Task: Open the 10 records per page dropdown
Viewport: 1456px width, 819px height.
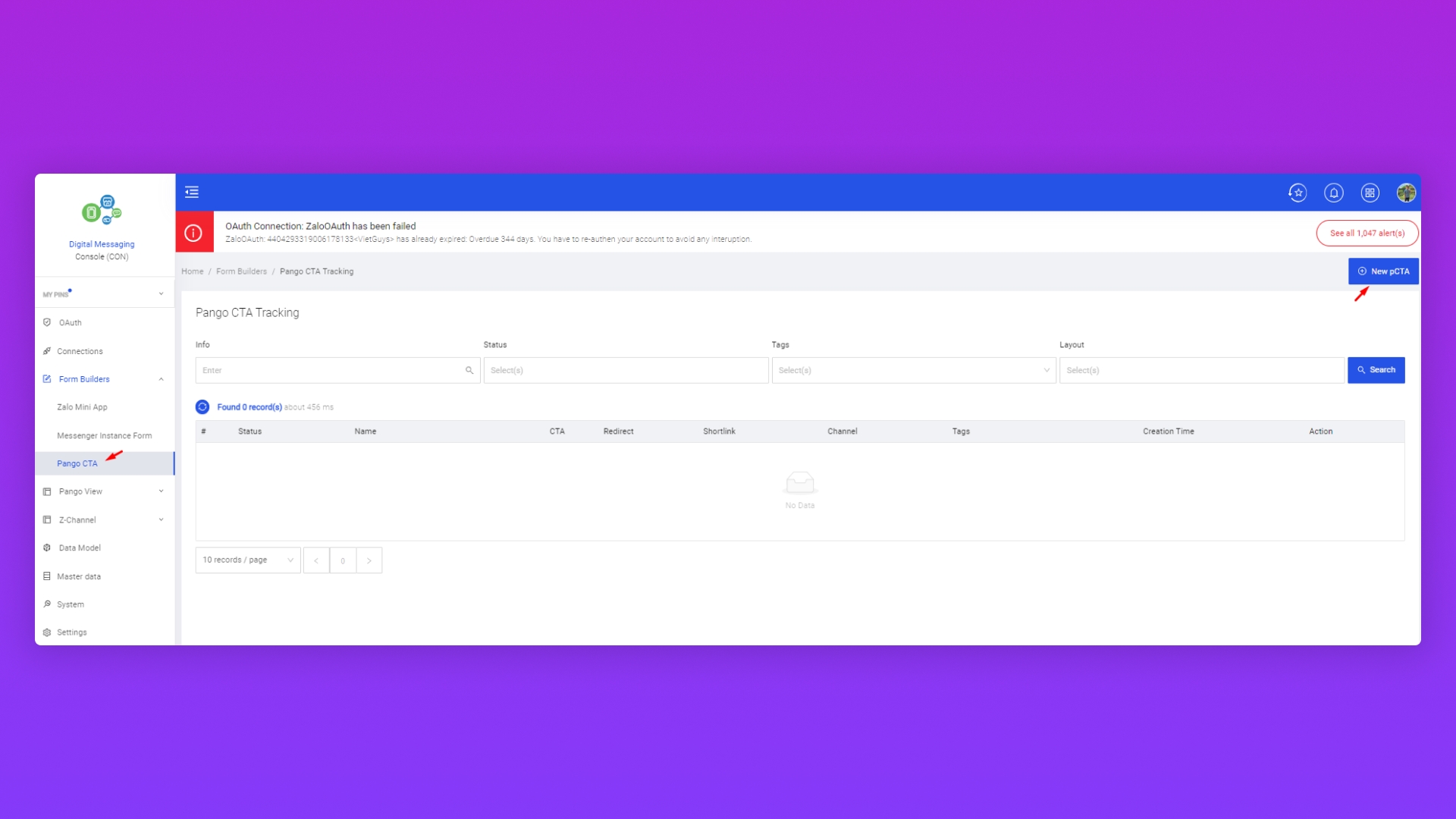Action: point(247,560)
